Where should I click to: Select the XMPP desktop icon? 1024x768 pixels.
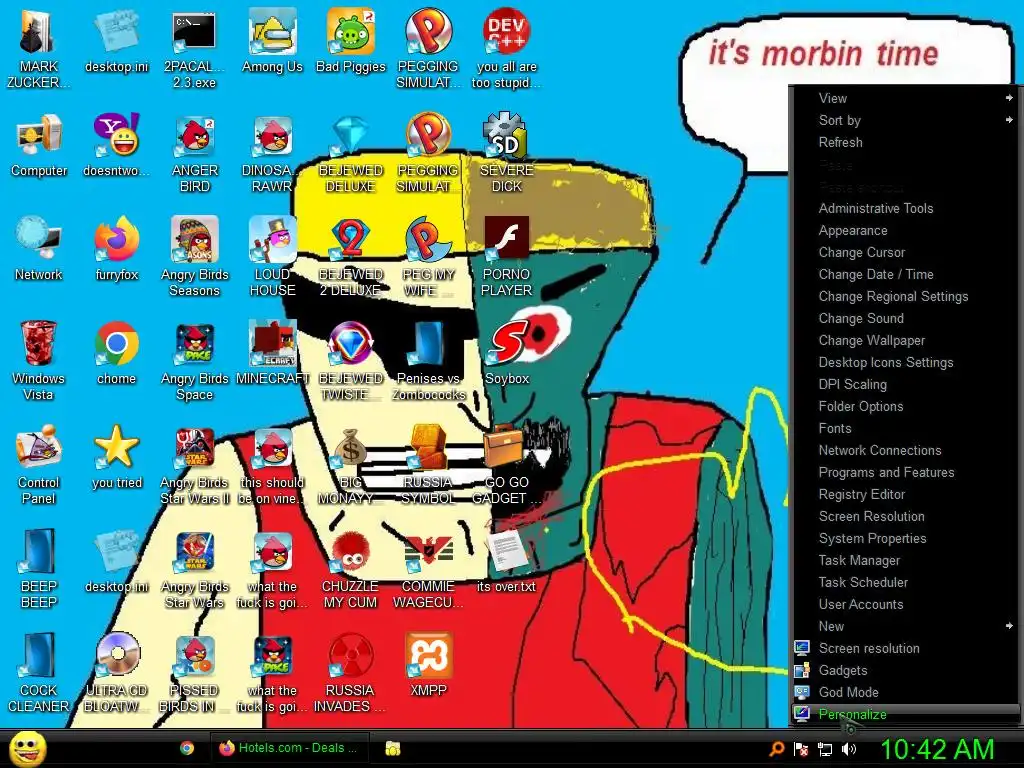(428, 665)
